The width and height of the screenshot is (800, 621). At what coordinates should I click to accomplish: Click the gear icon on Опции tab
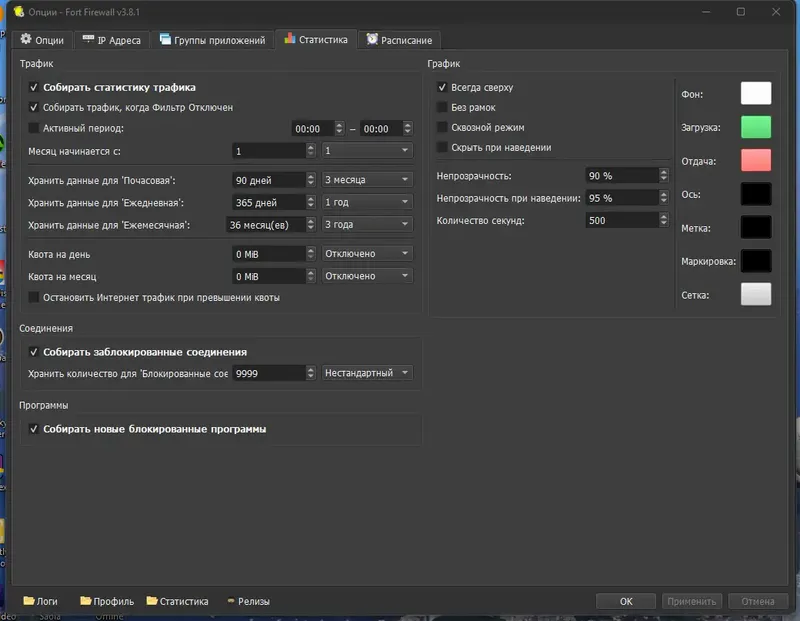pyautogui.click(x=26, y=39)
